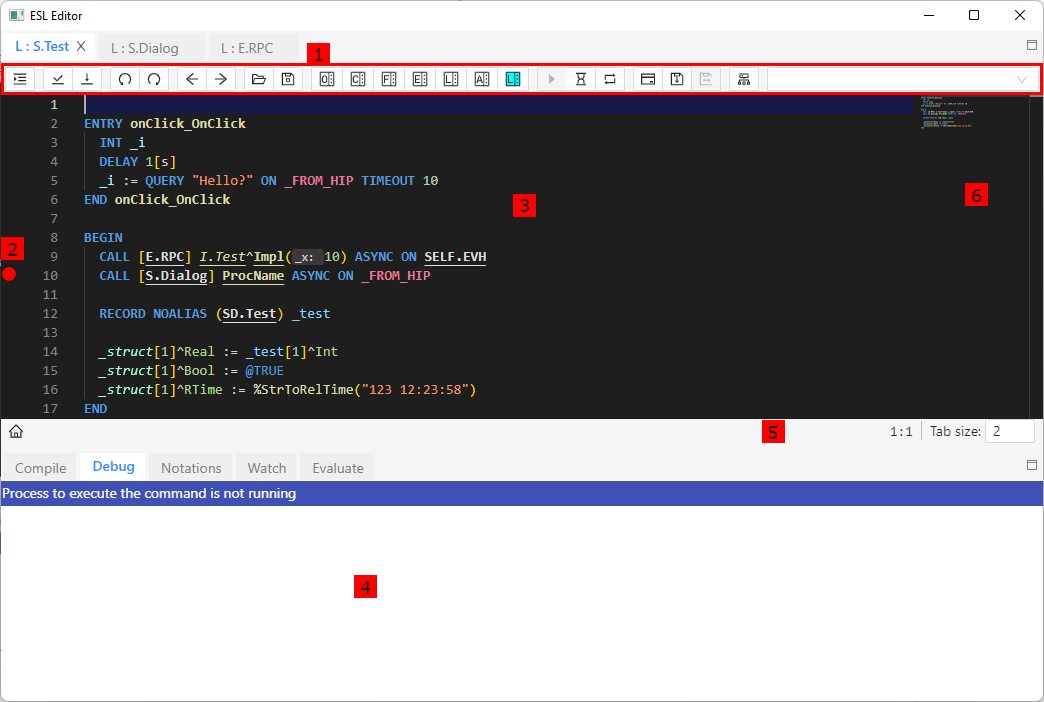Image resolution: width=1044 pixels, height=702 pixels.
Task: Click the undo icon in toolbar
Action: pyautogui.click(x=125, y=79)
